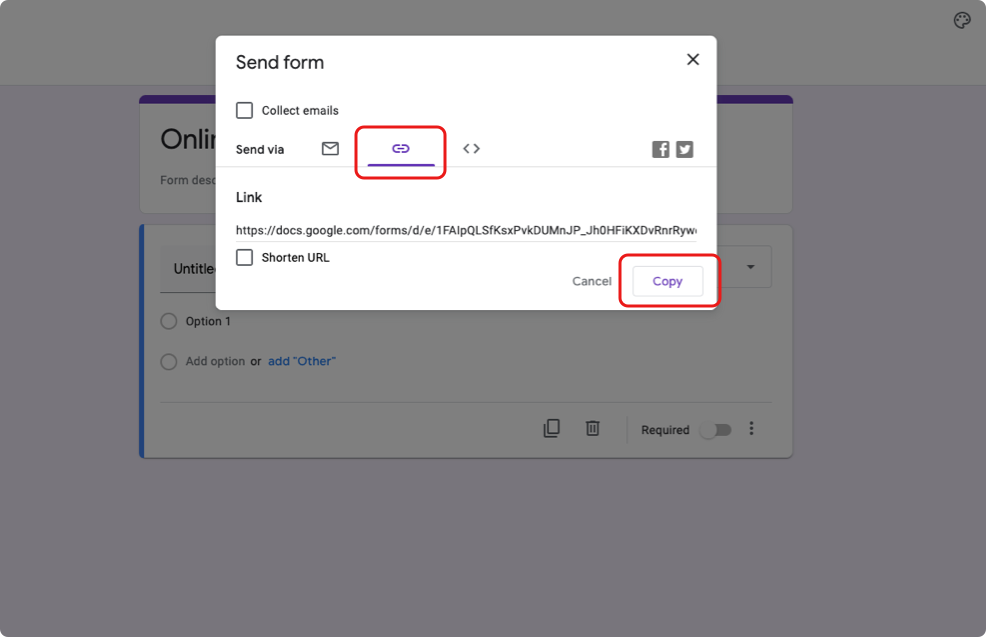Open the customize theme palette icon
Screen dimensions: 986x637
click(962, 20)
